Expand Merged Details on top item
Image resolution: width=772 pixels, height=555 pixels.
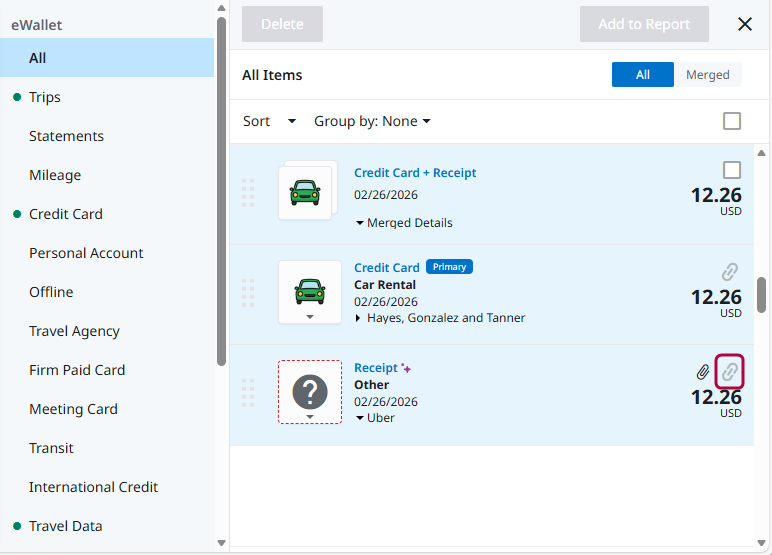click(404, 223)
